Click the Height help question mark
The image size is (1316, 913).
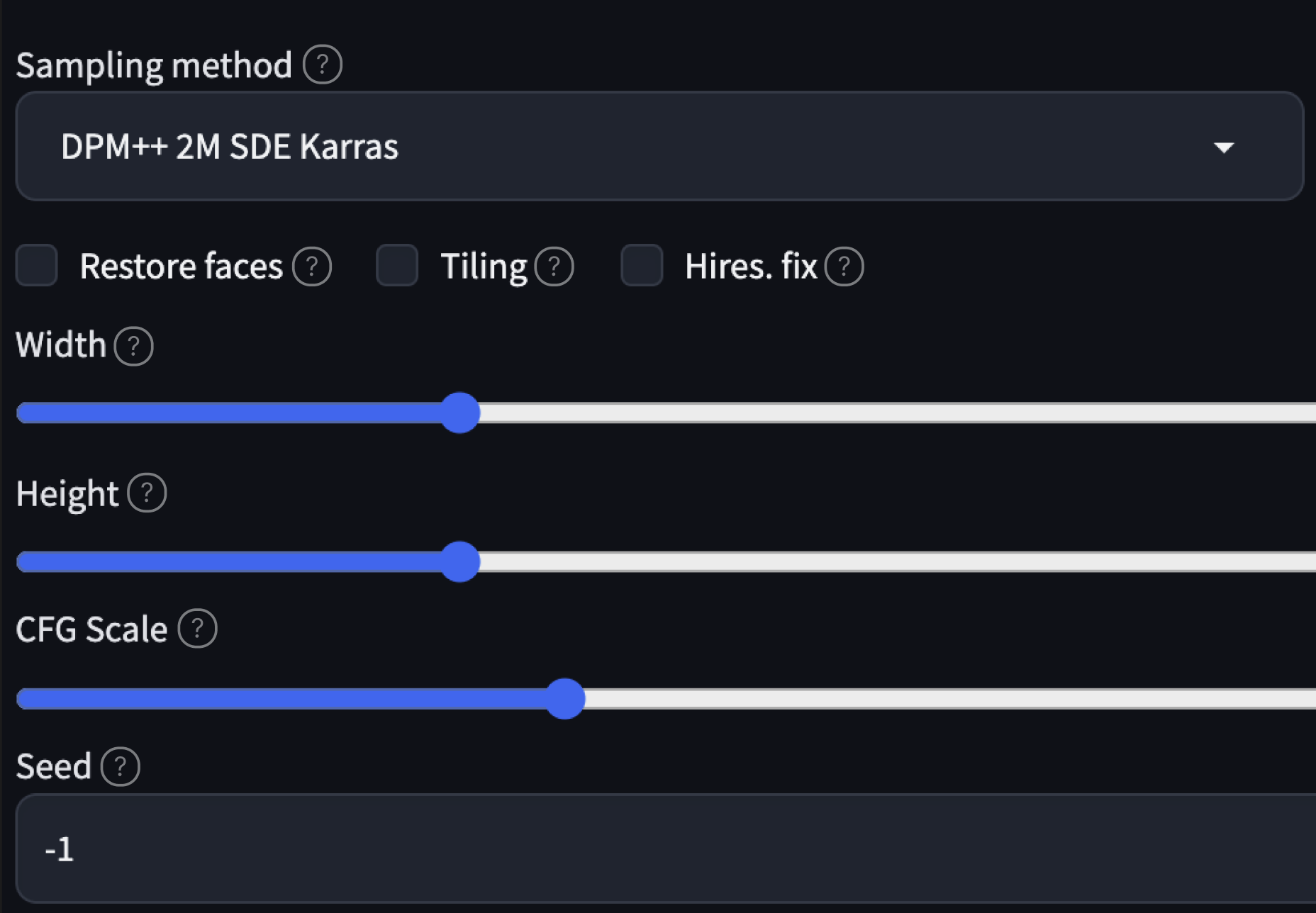[x=145, y=493]
